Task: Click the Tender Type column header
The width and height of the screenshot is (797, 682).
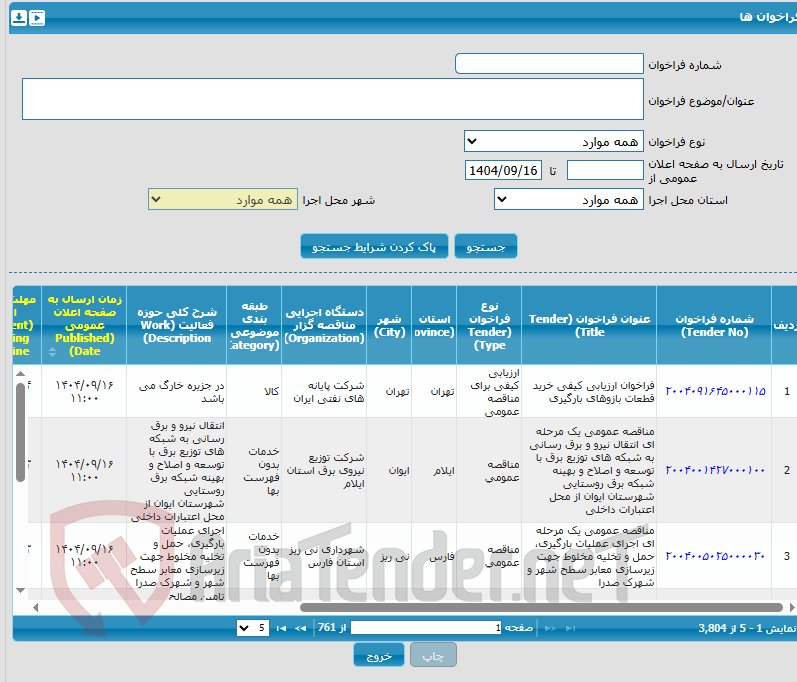Action: (x=489, y=325)
